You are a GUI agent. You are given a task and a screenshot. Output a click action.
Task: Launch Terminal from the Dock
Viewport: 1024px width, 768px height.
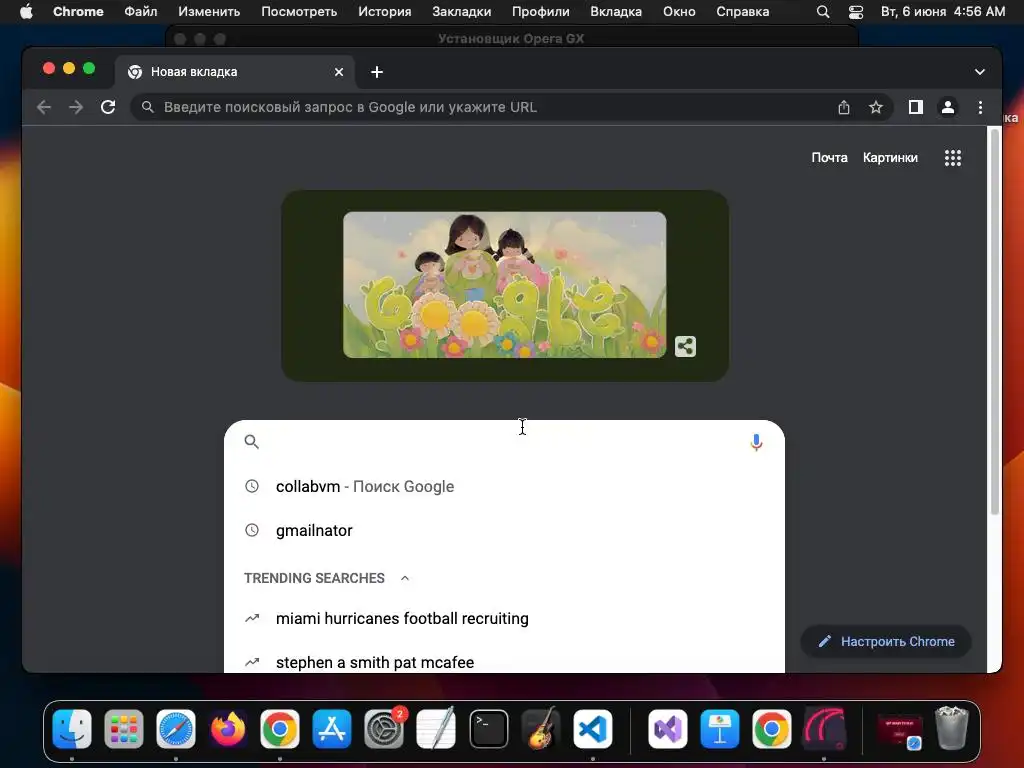point(488,728)
